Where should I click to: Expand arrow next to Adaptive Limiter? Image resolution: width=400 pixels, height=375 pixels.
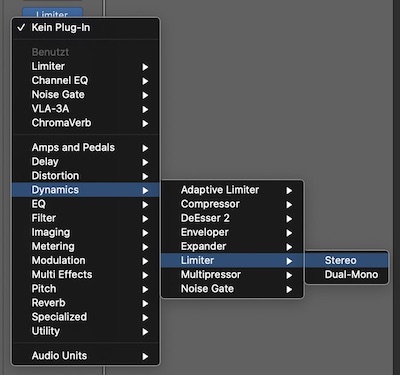(289, 190)
